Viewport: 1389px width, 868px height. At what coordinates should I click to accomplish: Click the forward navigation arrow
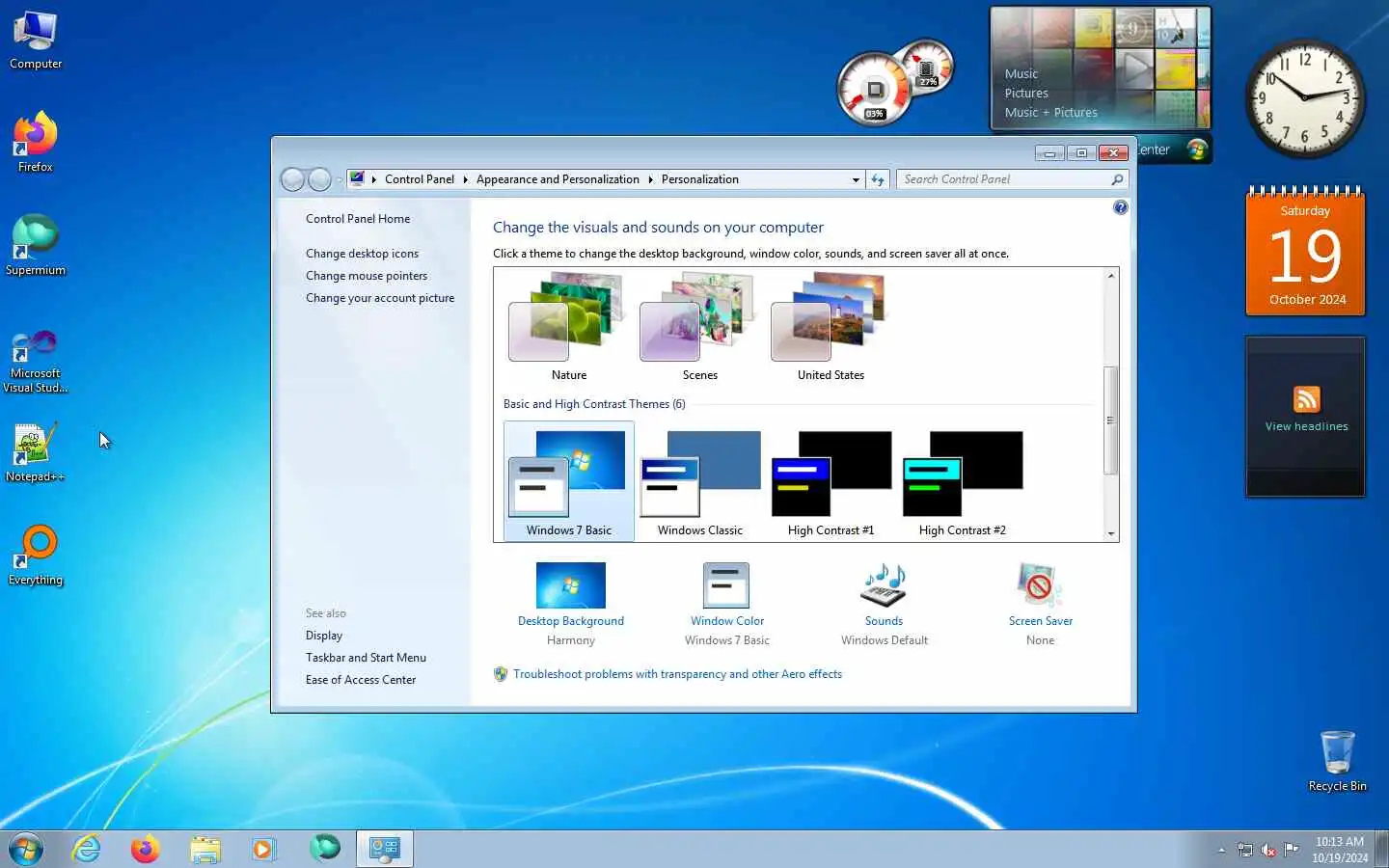[319, 179]
